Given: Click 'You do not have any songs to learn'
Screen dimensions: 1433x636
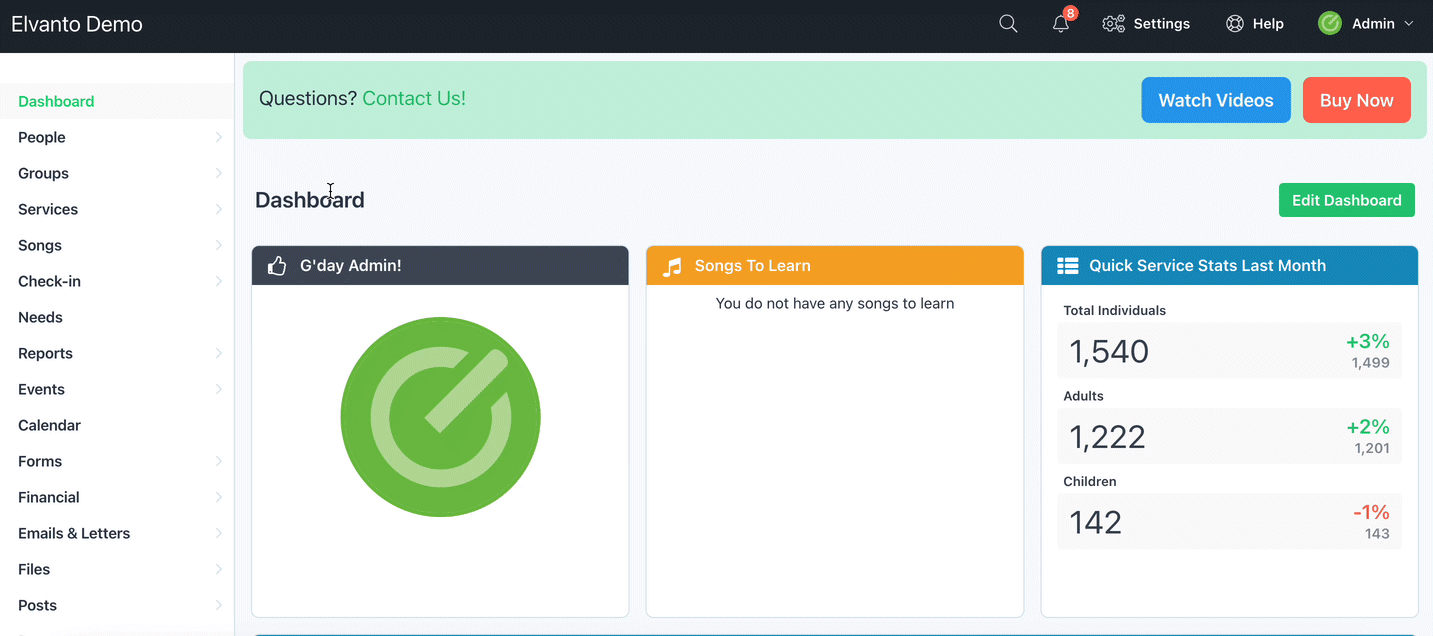Looking at the screenshot, I should pyautogui.click(x=835, y=303).
